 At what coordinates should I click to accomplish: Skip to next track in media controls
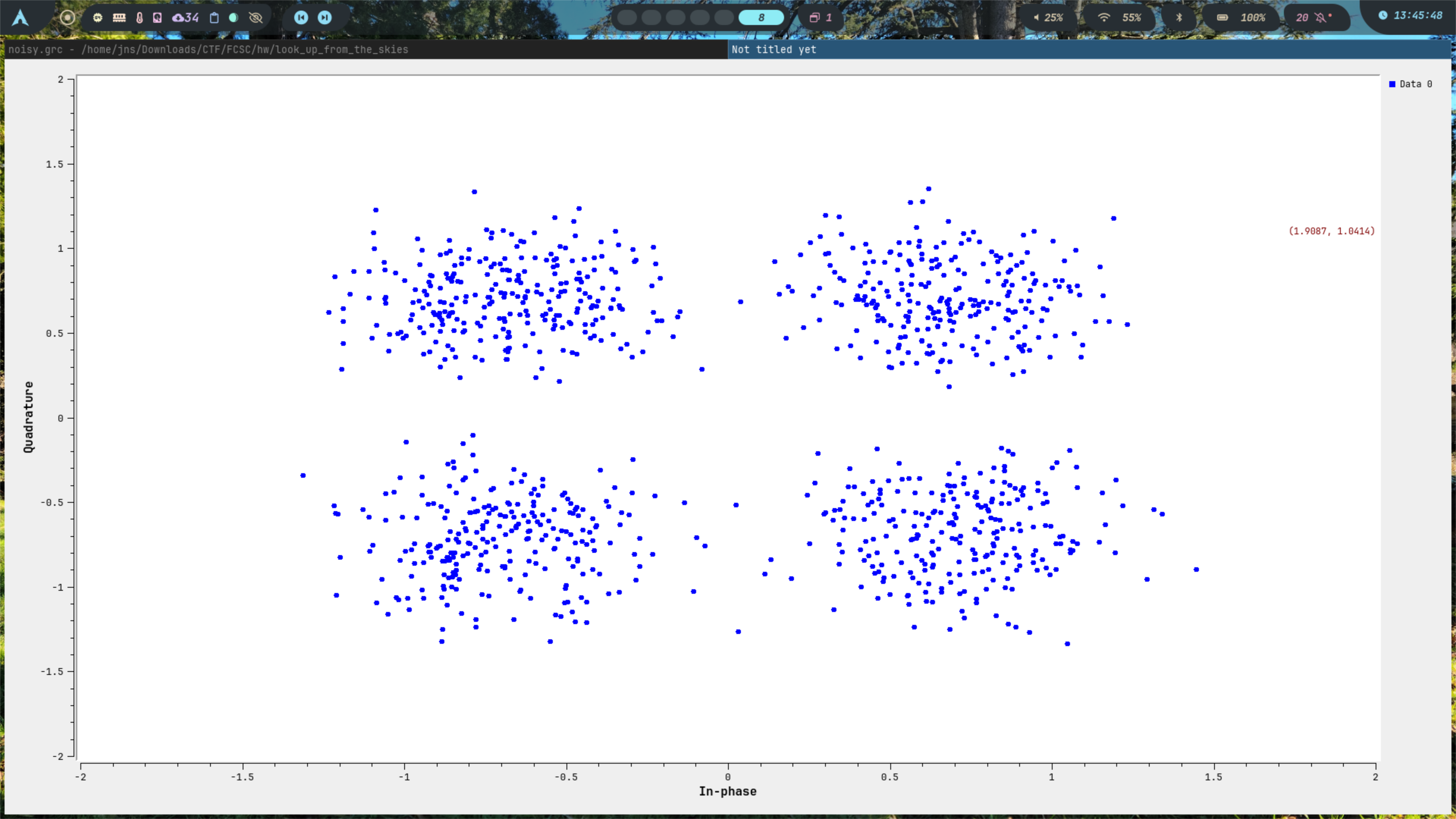(325, 17)
